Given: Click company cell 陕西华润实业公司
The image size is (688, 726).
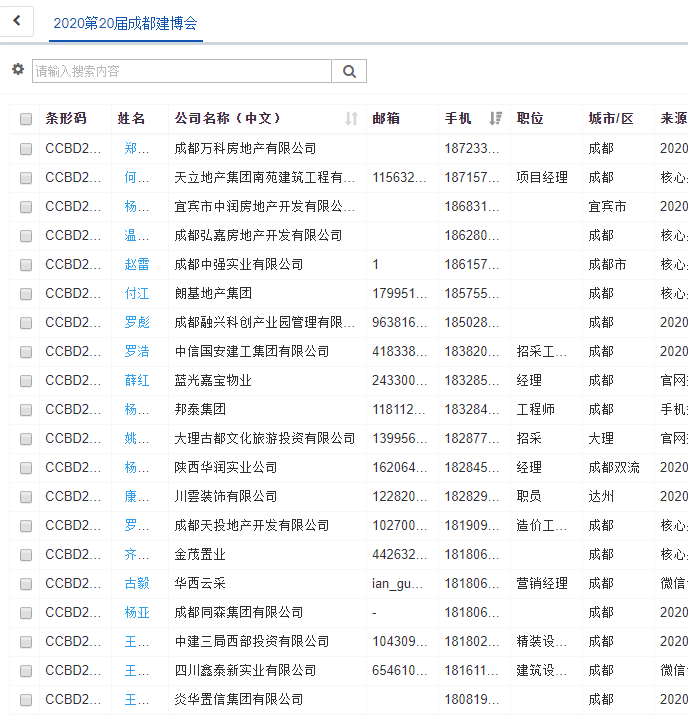Looking at the screenshot, I should click(x=226, y=468).
